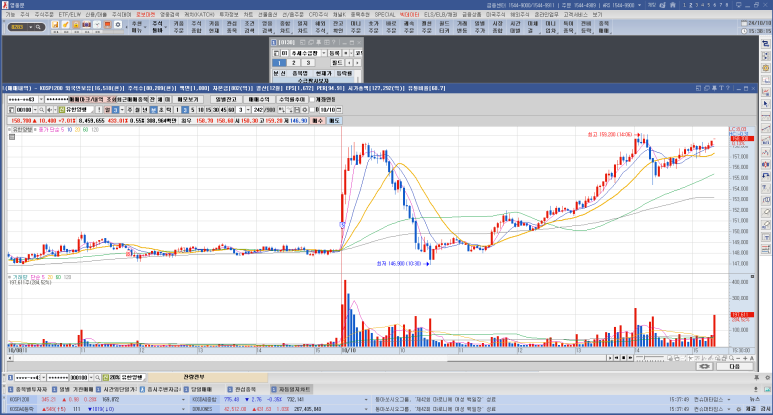773x415 pixels.
Task: Select the 틱 tick period toggle
Action: pos(168,110)
